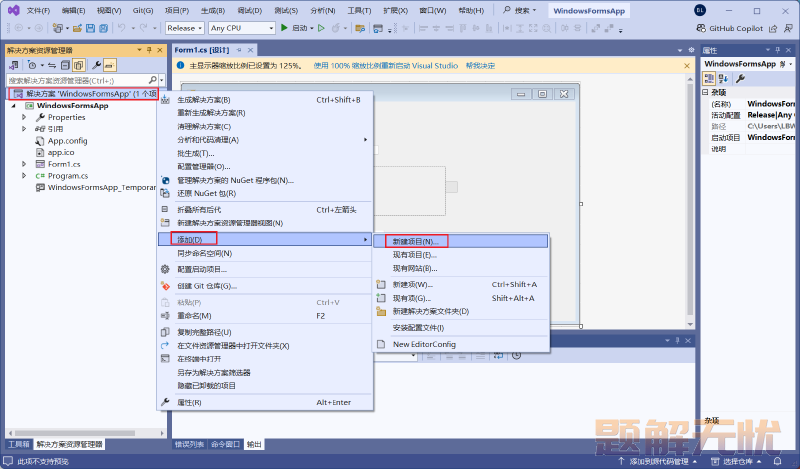
Task: Click the notification bell icon in status bar
Action: coord(778,461)
